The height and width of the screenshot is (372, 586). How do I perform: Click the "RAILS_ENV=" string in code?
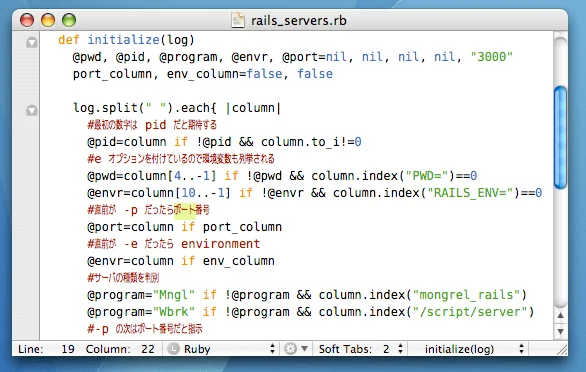tap(470, 193)
